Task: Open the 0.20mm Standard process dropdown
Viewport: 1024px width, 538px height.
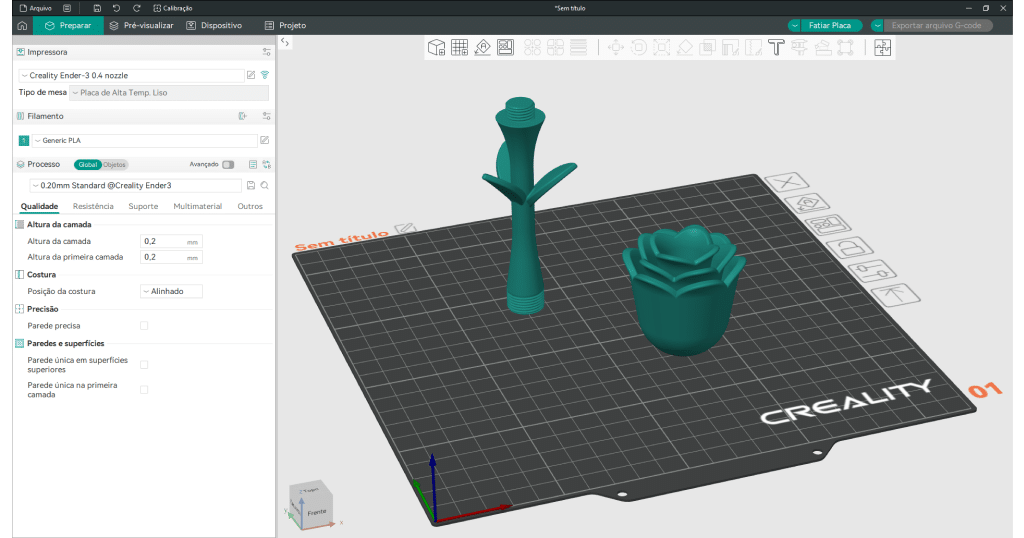Action: 135,185
